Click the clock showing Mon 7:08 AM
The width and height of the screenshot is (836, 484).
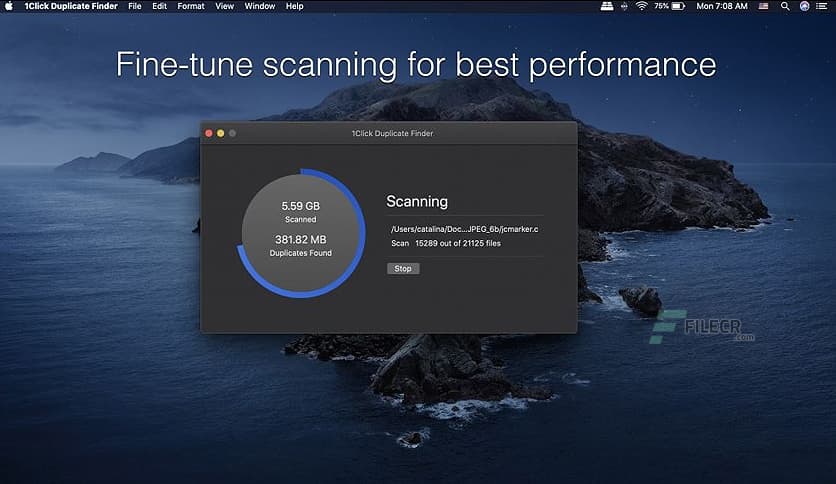coord(722,6)
